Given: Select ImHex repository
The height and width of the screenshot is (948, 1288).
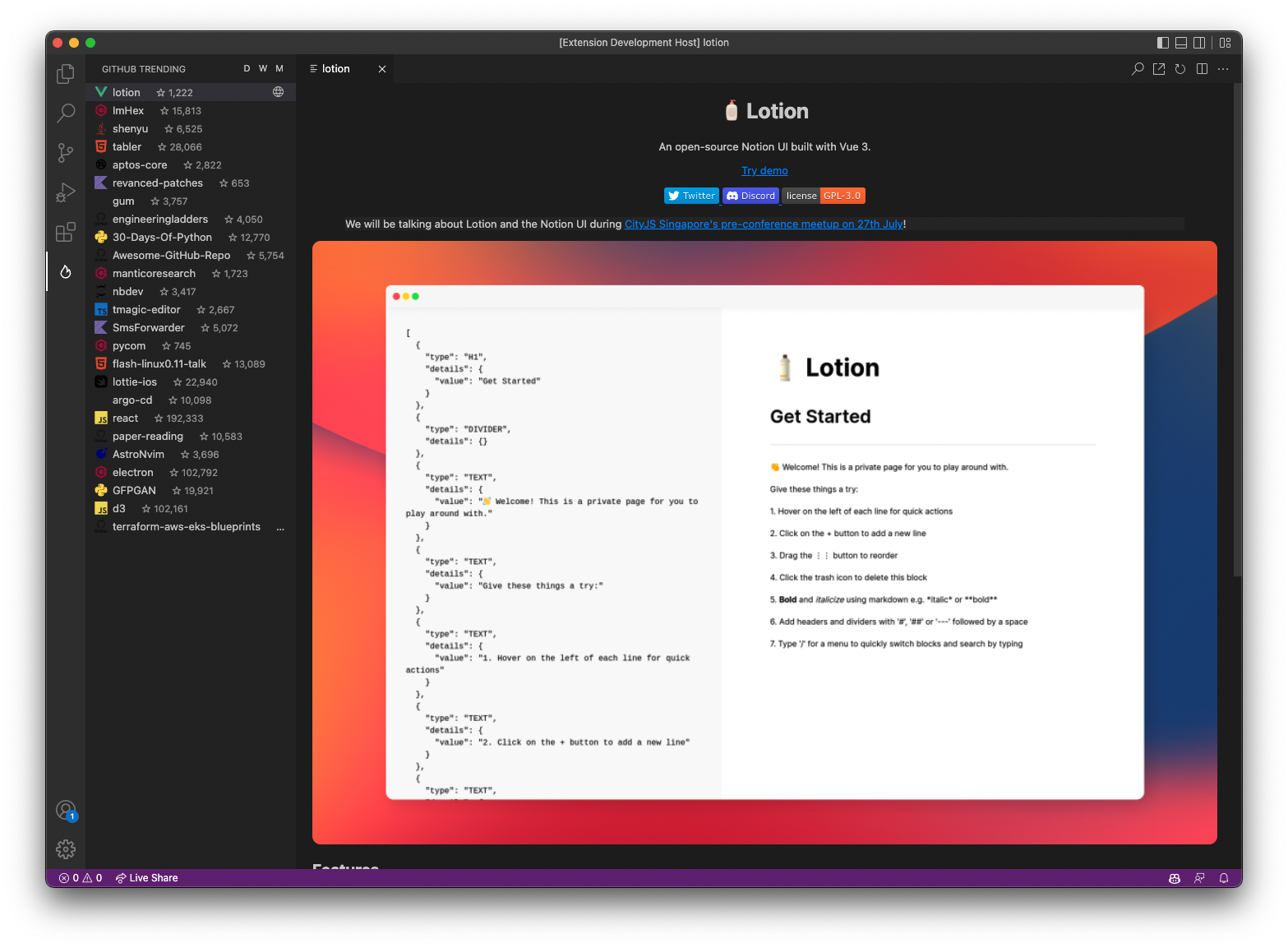Looking at the screenshot, I should [x=191, y=110].
